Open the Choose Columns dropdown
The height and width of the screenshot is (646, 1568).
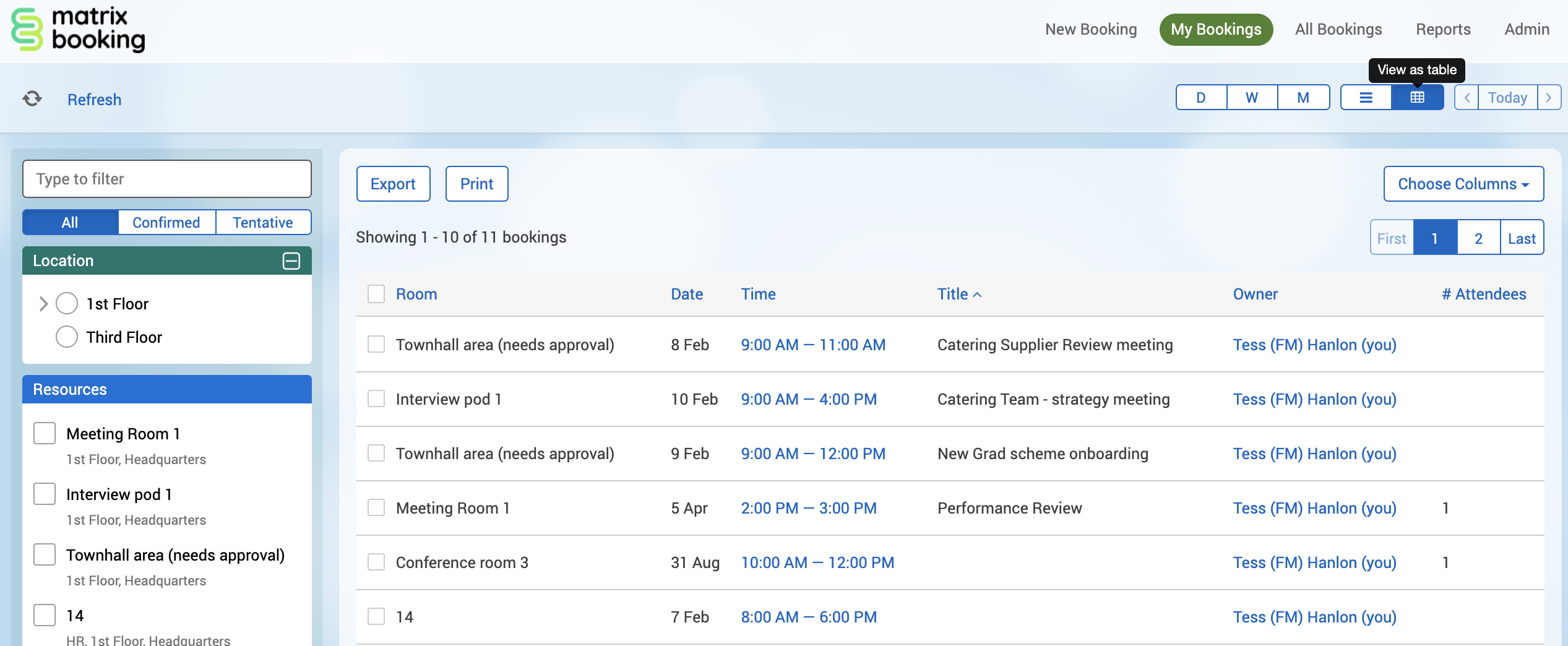point(1464,184)
